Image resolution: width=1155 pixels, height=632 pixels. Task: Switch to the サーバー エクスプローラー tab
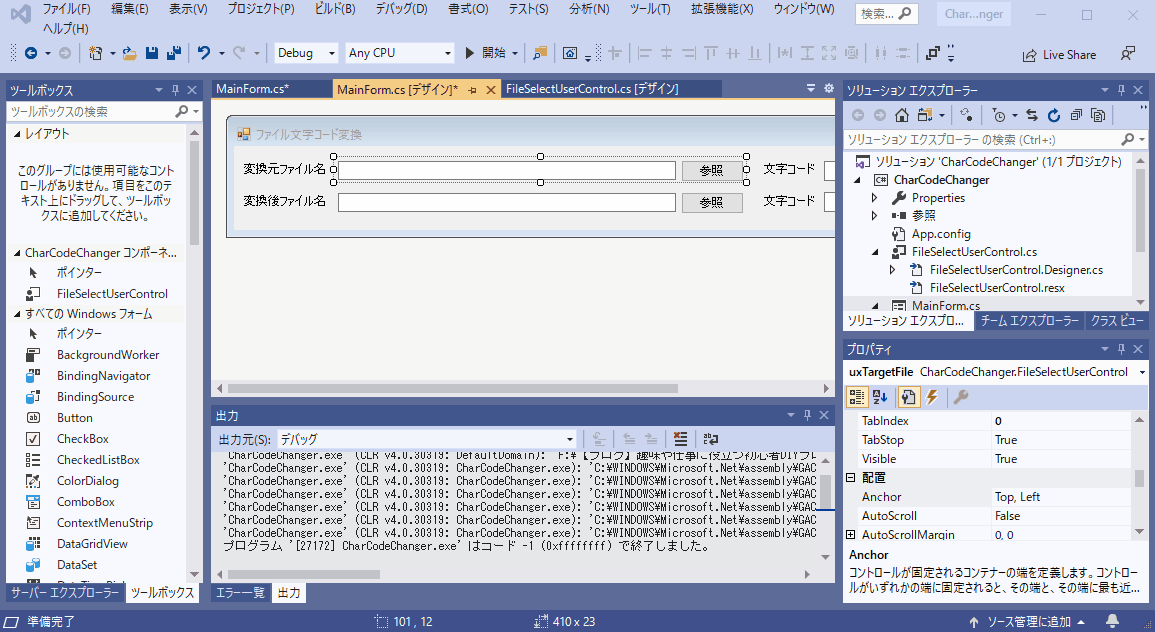pos(65,592)
